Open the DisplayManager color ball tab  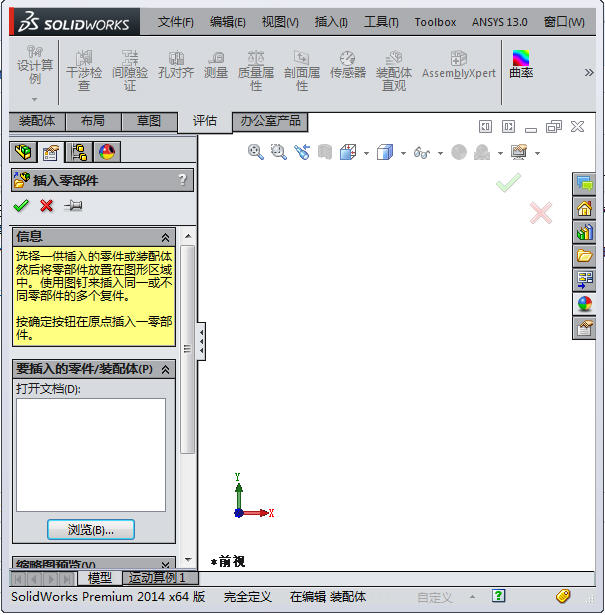(x=106, y=152)
